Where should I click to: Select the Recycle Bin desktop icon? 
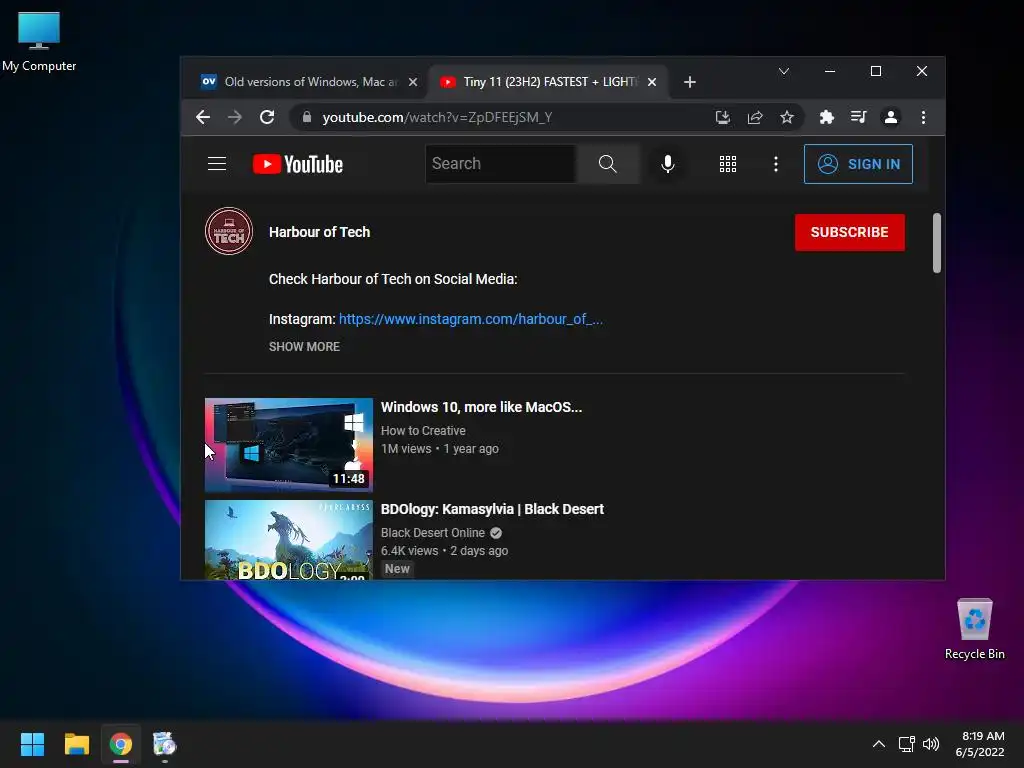point(974,629)
